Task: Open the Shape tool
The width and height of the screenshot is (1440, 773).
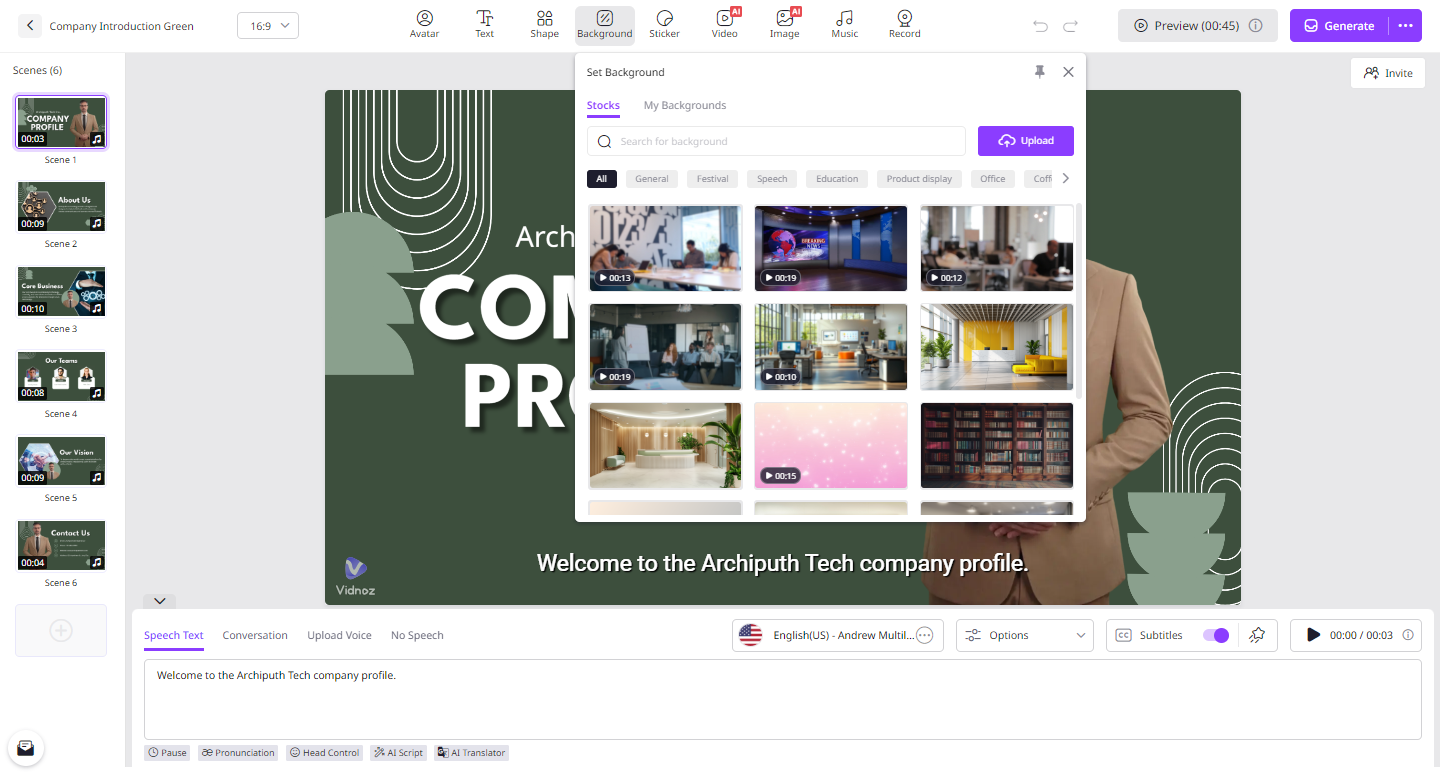Action: coord(544,25)
